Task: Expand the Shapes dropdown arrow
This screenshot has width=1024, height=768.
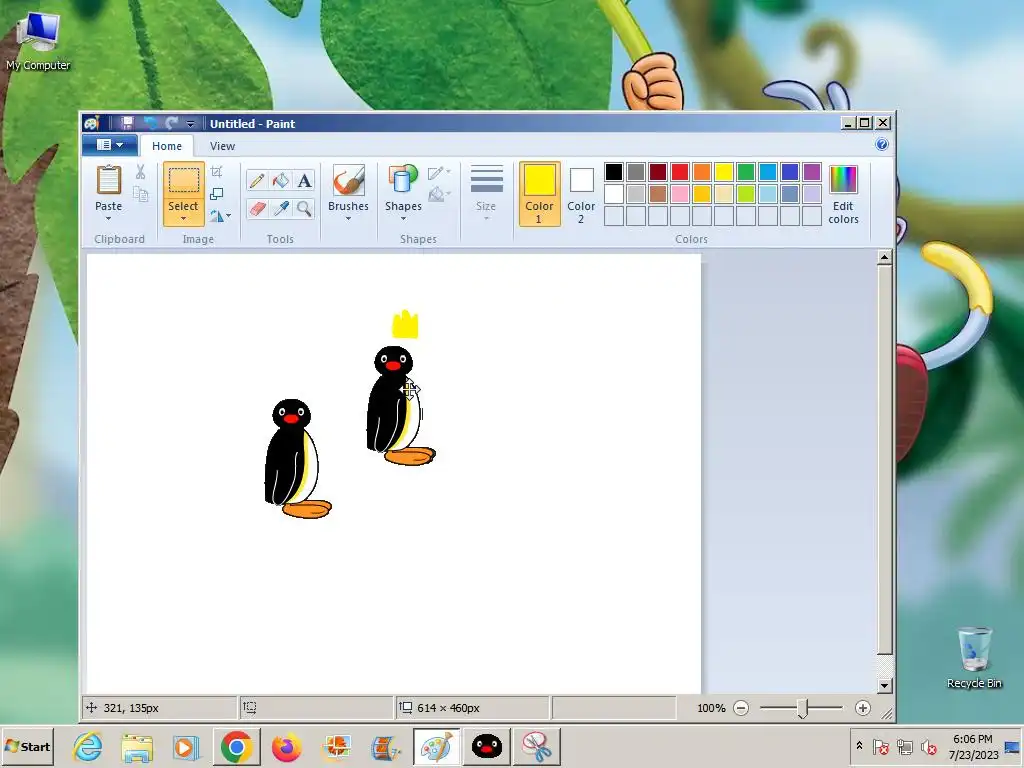Action: click(x=403, y=218)
